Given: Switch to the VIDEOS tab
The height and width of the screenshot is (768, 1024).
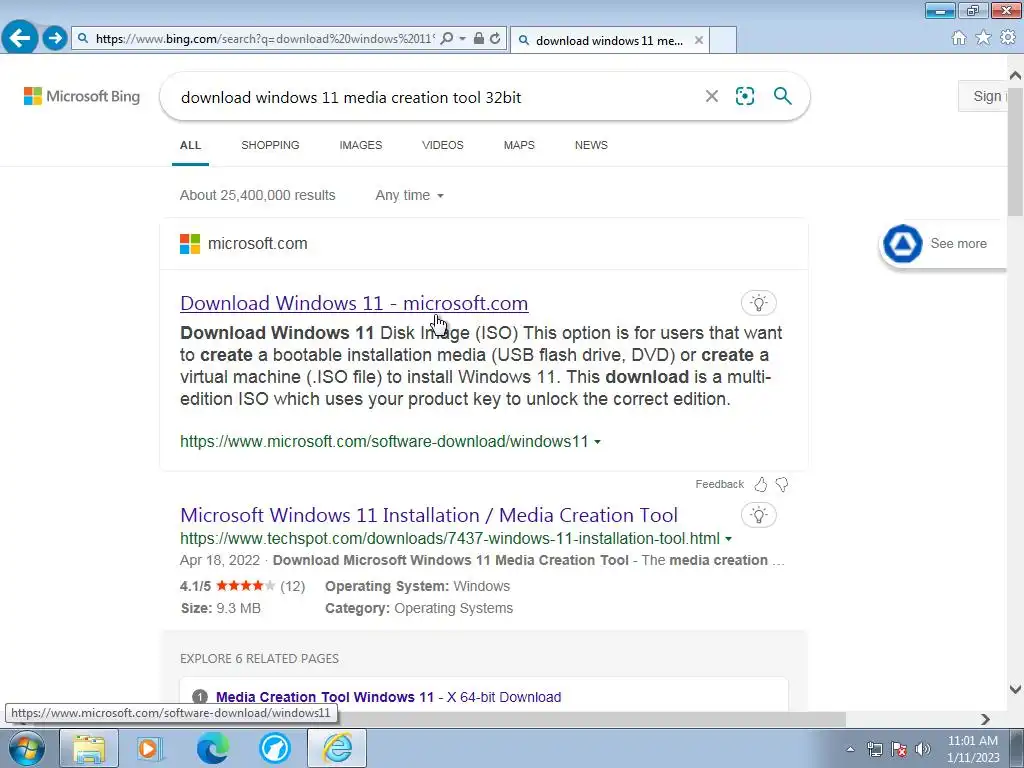Looking at the screenshot, I should (443, 145).
